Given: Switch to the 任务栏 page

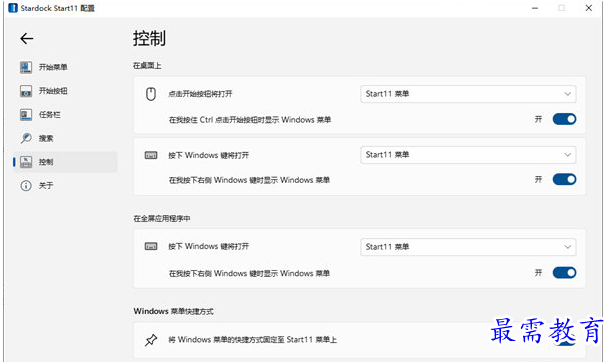Looking at the screenshot, I should (65, 114).
